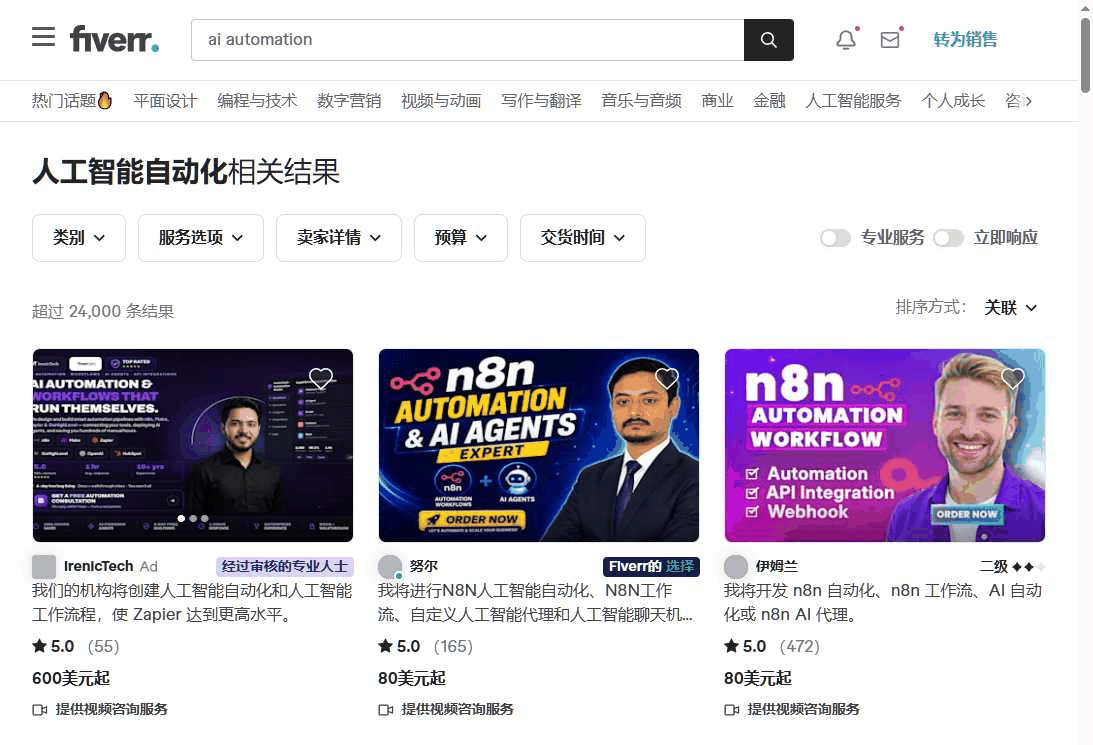The height and width of the screenshot is (745, 1093).
Task: Click the search input field
Action: [x=468, y=40]
